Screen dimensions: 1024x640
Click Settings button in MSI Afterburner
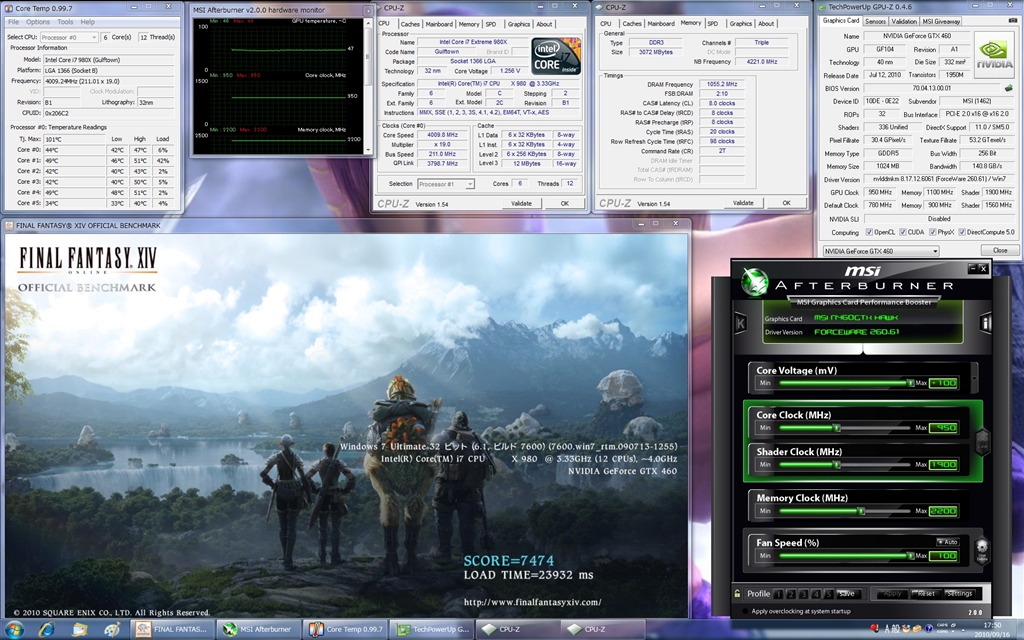tap(959, 593)
